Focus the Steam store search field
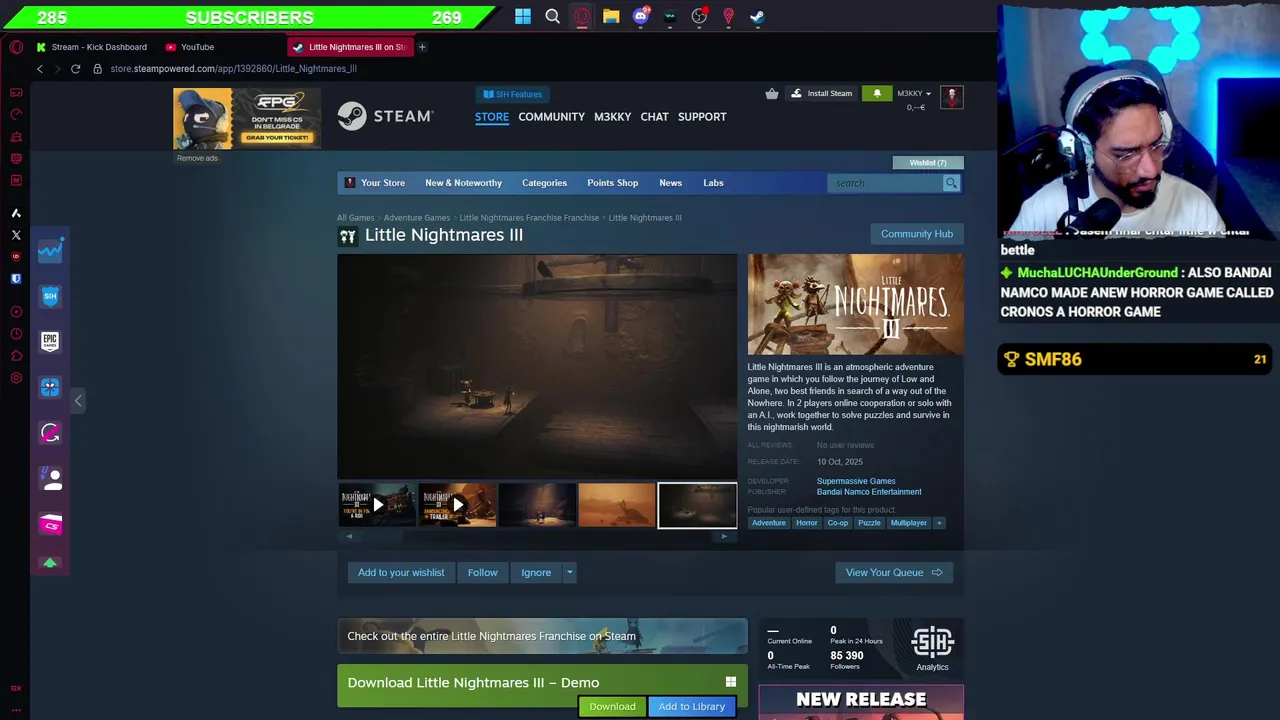Viewport: 1280px width, 720px height. (886, 183)
